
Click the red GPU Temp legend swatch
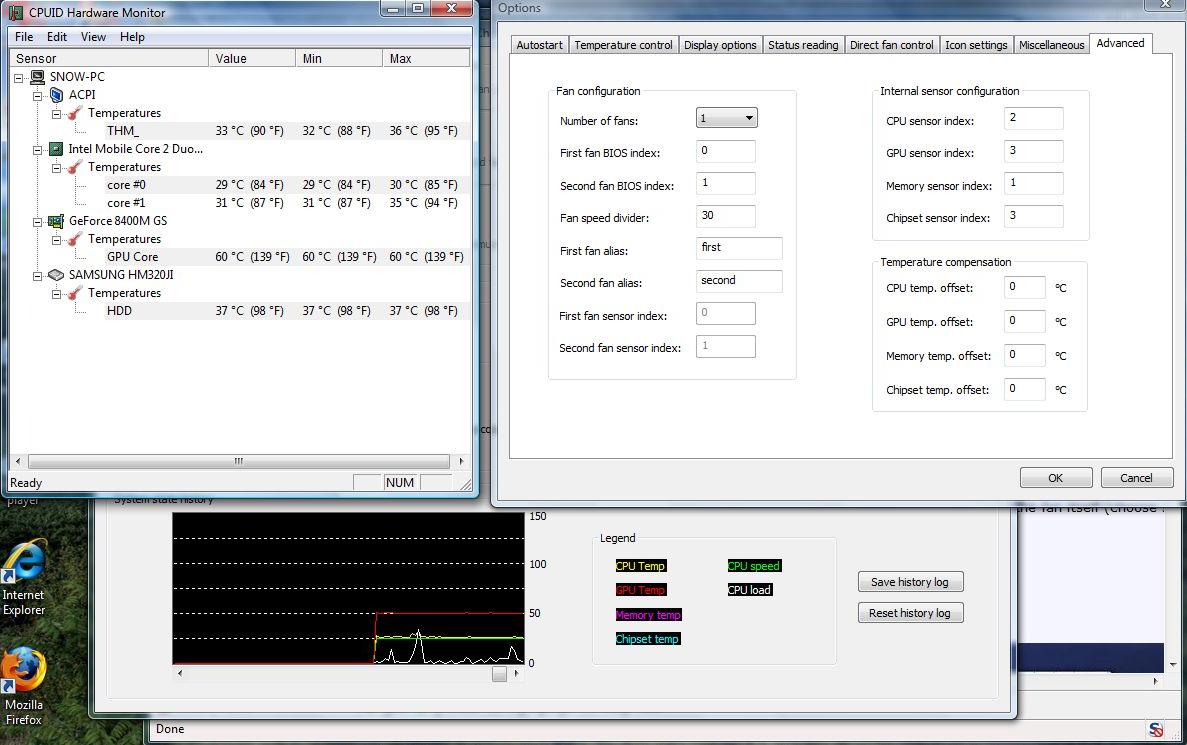[x=640, y=590]
